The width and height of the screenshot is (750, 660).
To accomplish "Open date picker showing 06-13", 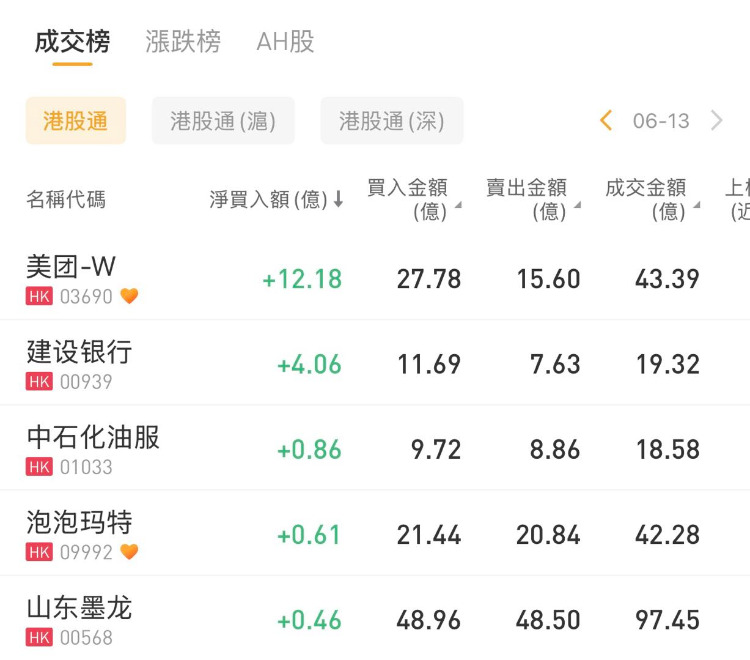I will tap(661, 121).
